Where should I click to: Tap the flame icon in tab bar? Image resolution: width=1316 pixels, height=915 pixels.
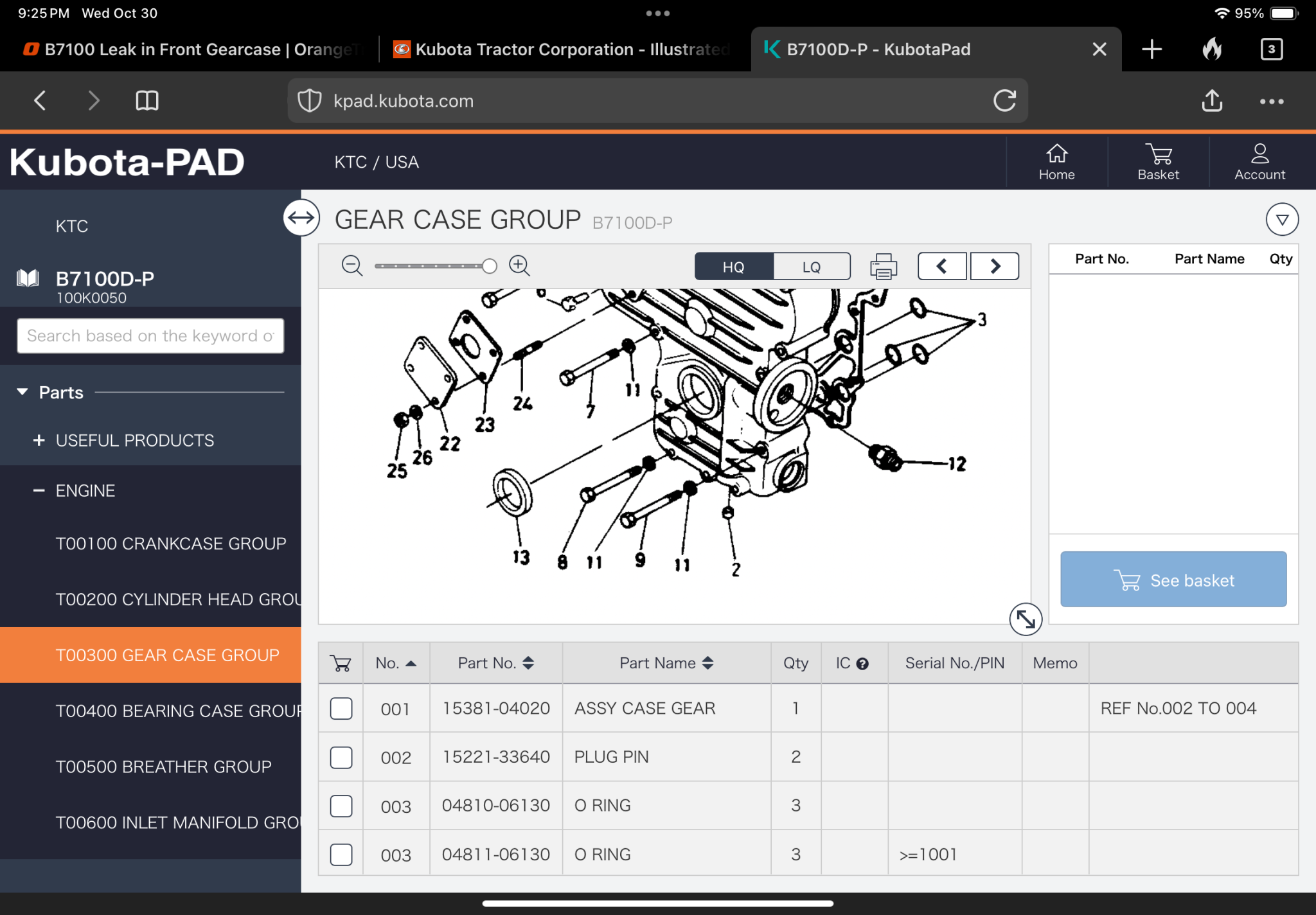[x=1212, y=49]
